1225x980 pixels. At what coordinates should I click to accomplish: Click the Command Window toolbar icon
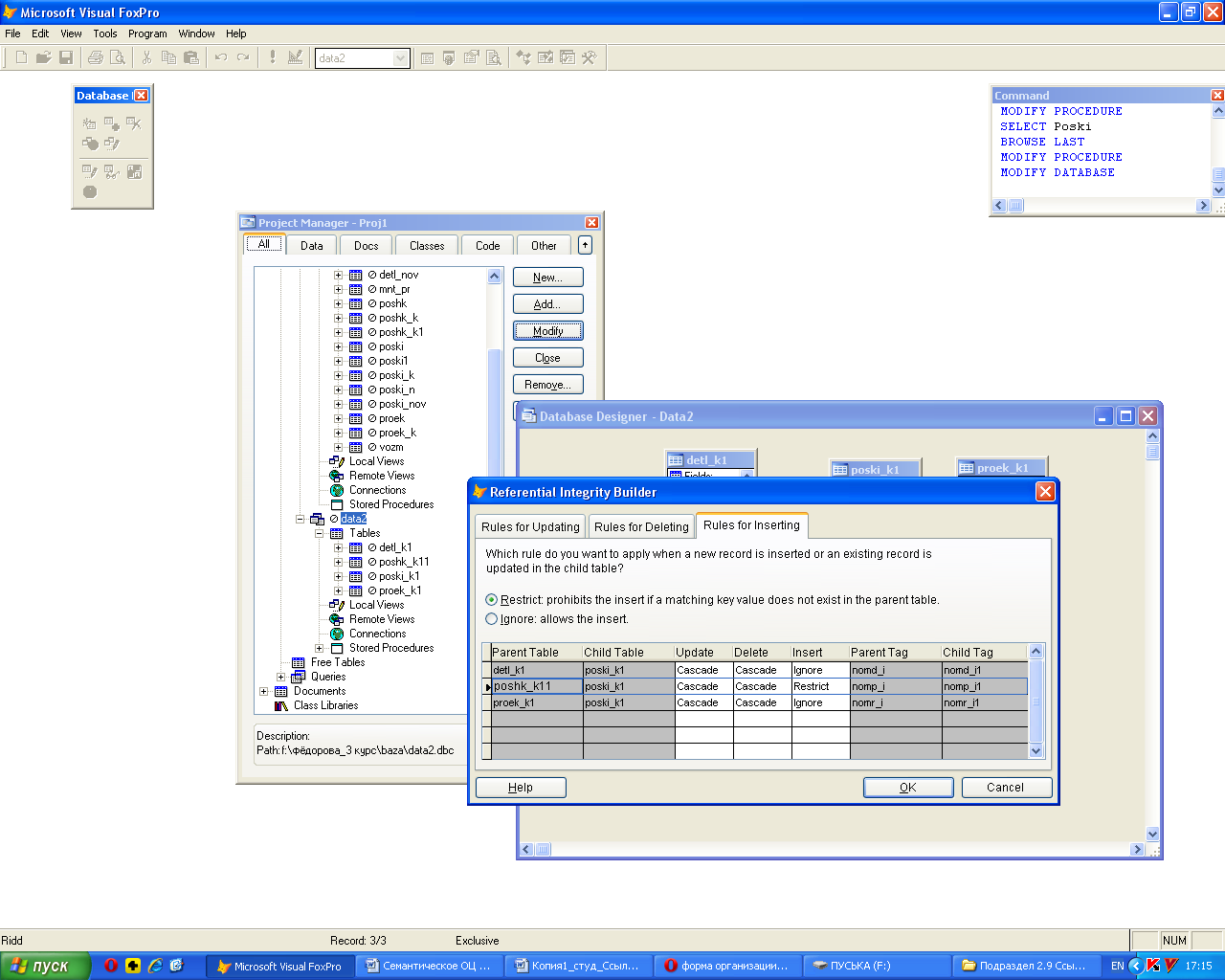point(427,57)
